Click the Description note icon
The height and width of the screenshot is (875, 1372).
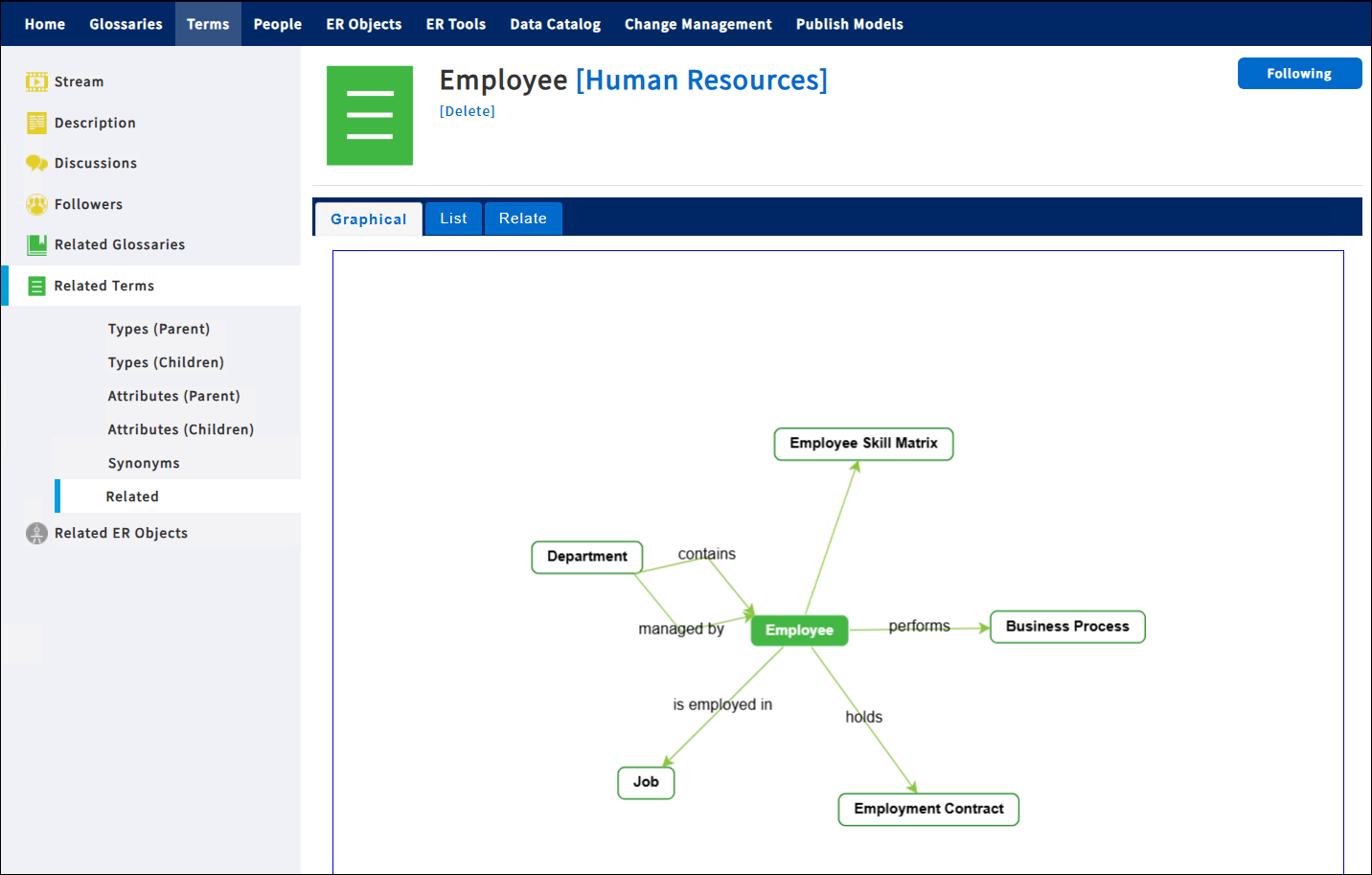pyautogui.click(x=36, y=123)
